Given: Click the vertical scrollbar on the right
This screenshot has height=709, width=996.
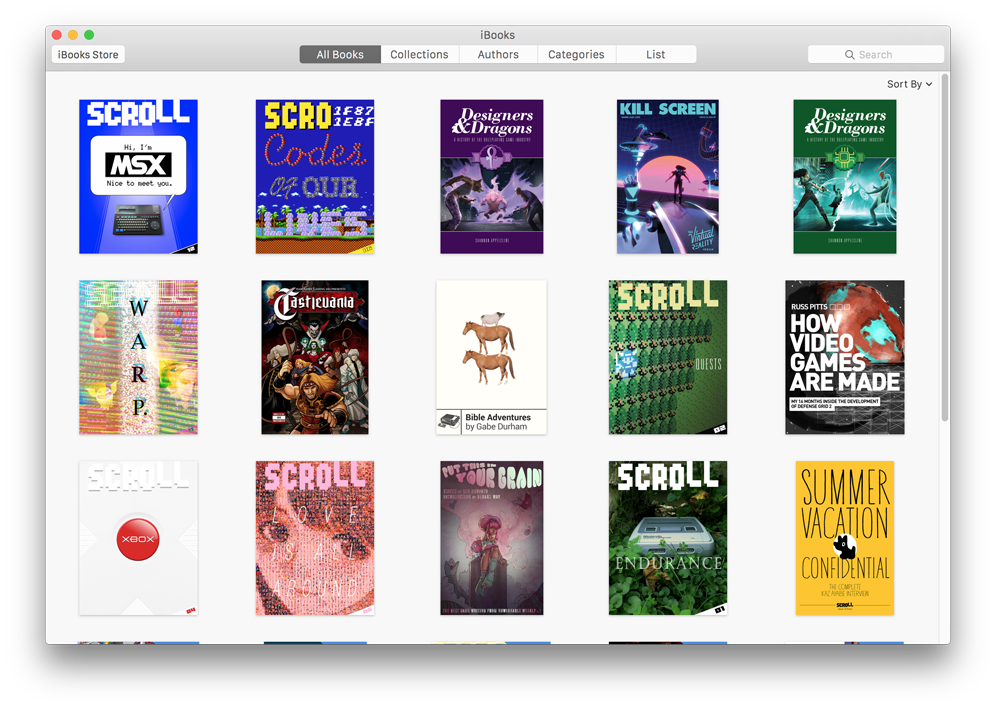Looking at the screenshot, I should (x=945, y=250).
